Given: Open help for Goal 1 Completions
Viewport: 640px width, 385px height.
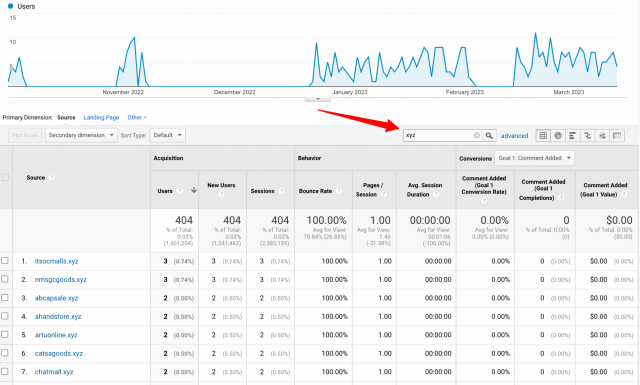Looking at the screenshot, I should (x=561, y=198).
